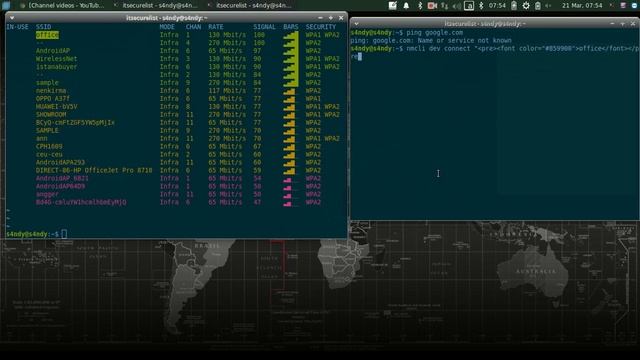Maximize the left terminal window

[x=331, y=18]
